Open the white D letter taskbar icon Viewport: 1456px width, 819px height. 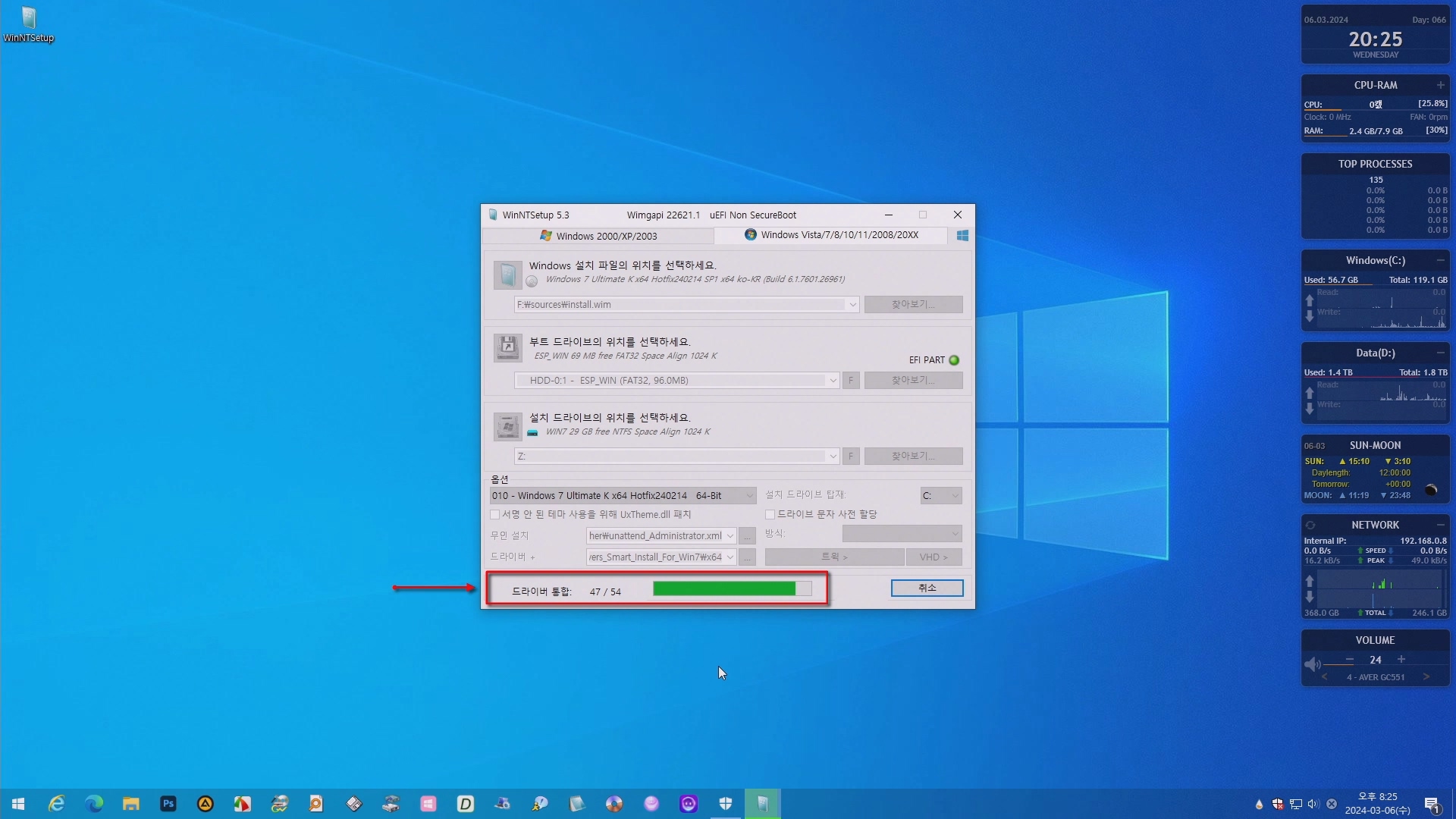click(x=465, y=804)
